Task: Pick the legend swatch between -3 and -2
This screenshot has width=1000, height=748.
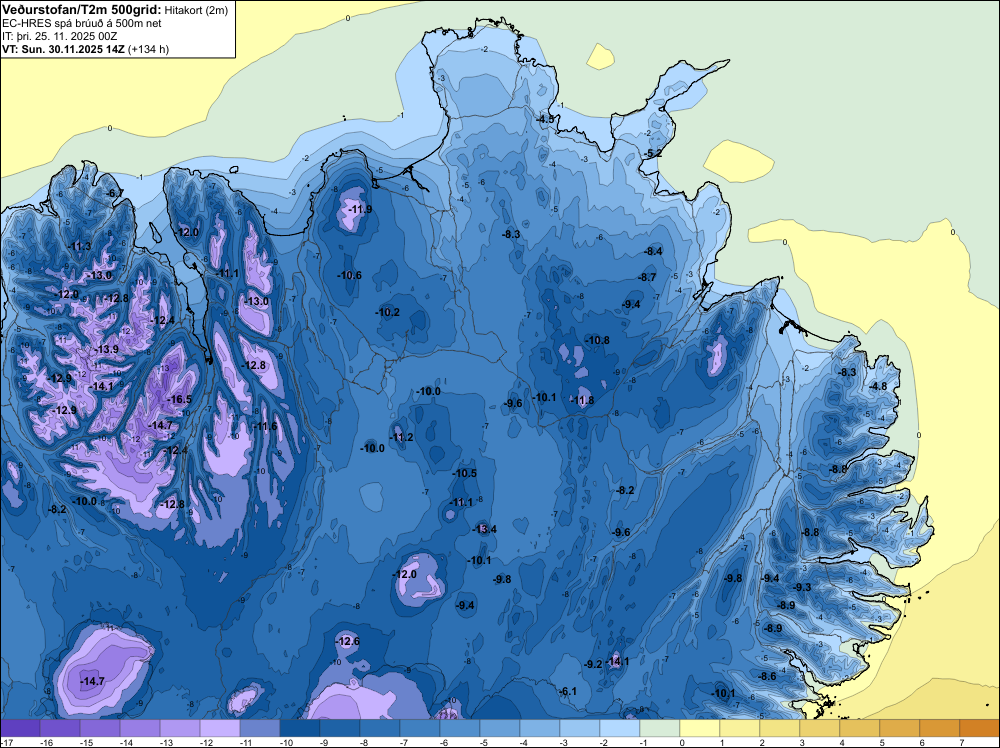Action: (580, 728)
